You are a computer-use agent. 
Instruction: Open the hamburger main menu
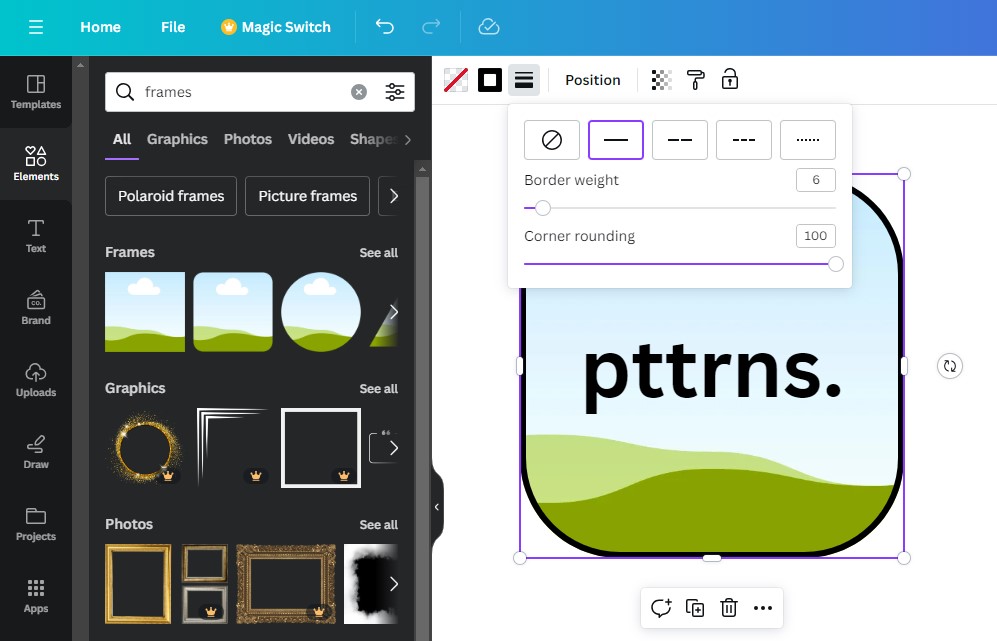click(x=36, y=27)
